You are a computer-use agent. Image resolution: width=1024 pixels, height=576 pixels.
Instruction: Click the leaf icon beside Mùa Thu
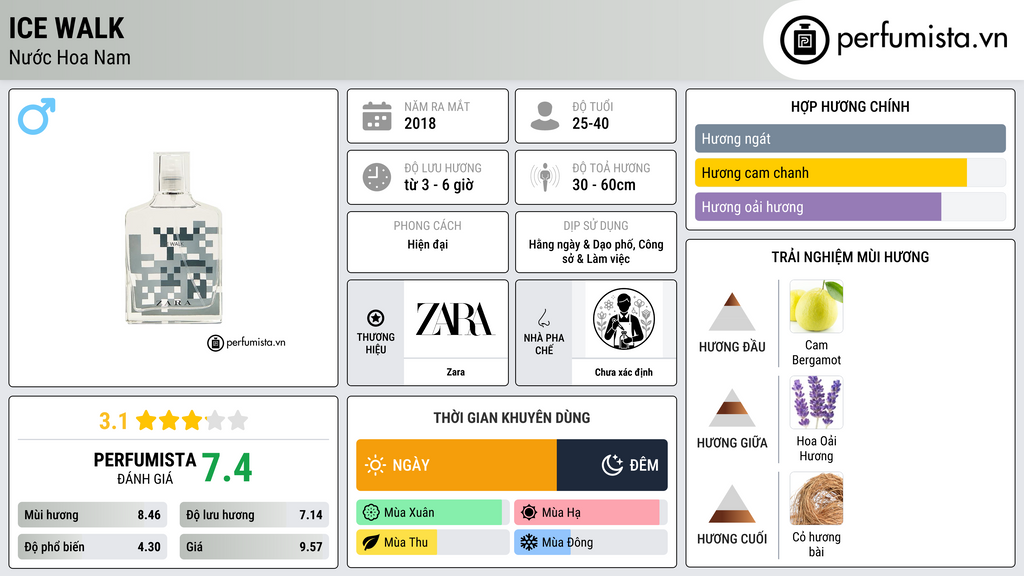point(371,542)
